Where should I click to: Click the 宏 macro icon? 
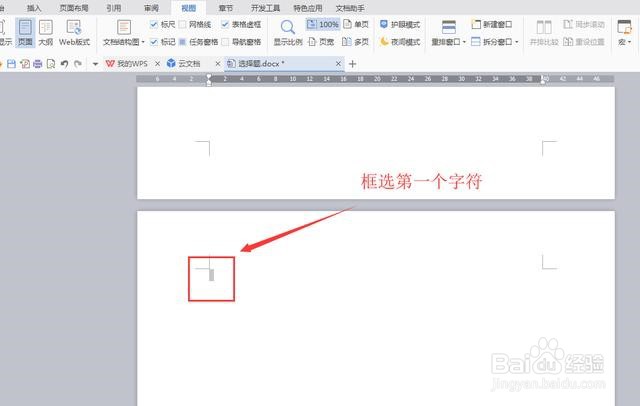pos(624,28)
